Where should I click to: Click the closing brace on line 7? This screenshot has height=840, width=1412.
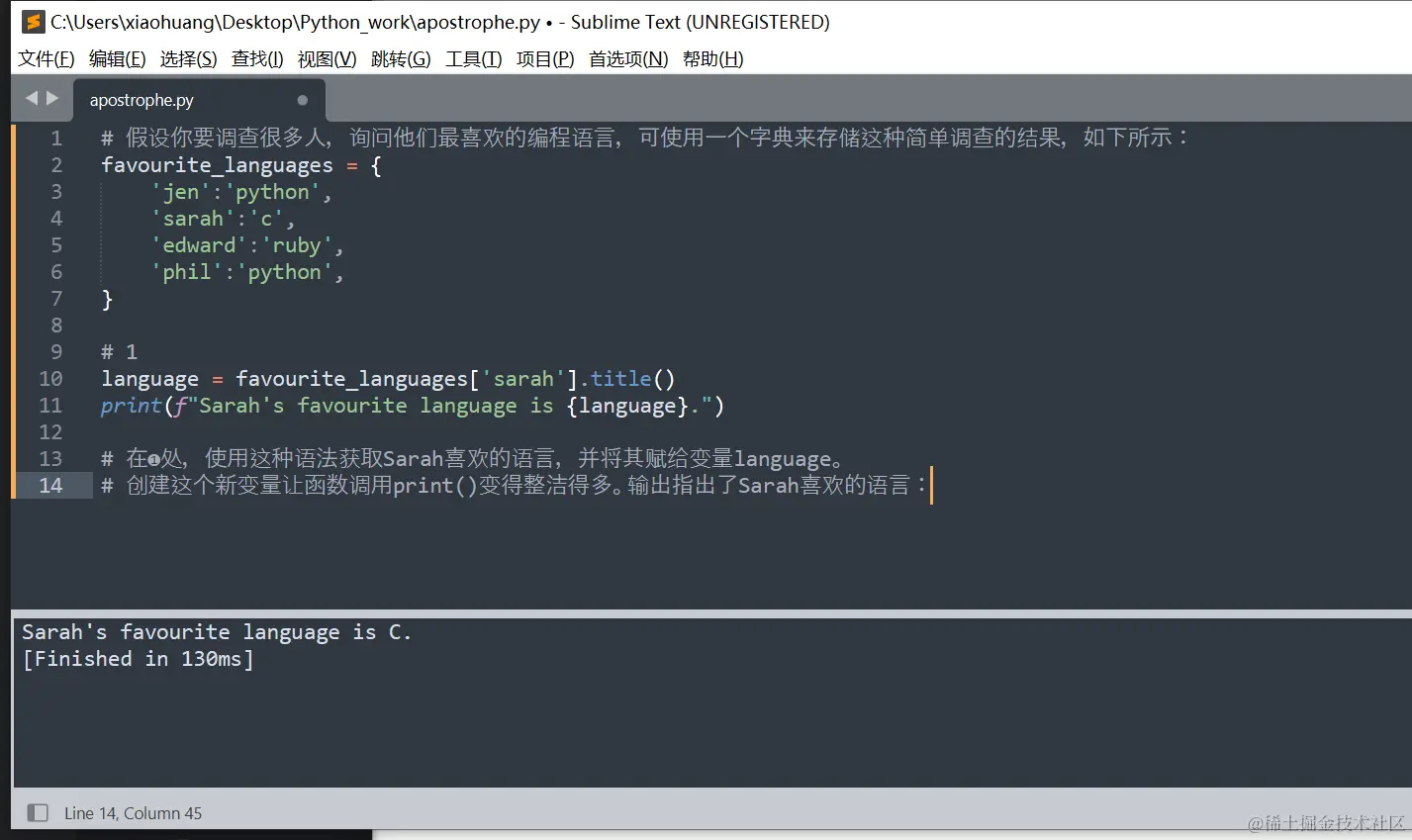click(107, 299)
